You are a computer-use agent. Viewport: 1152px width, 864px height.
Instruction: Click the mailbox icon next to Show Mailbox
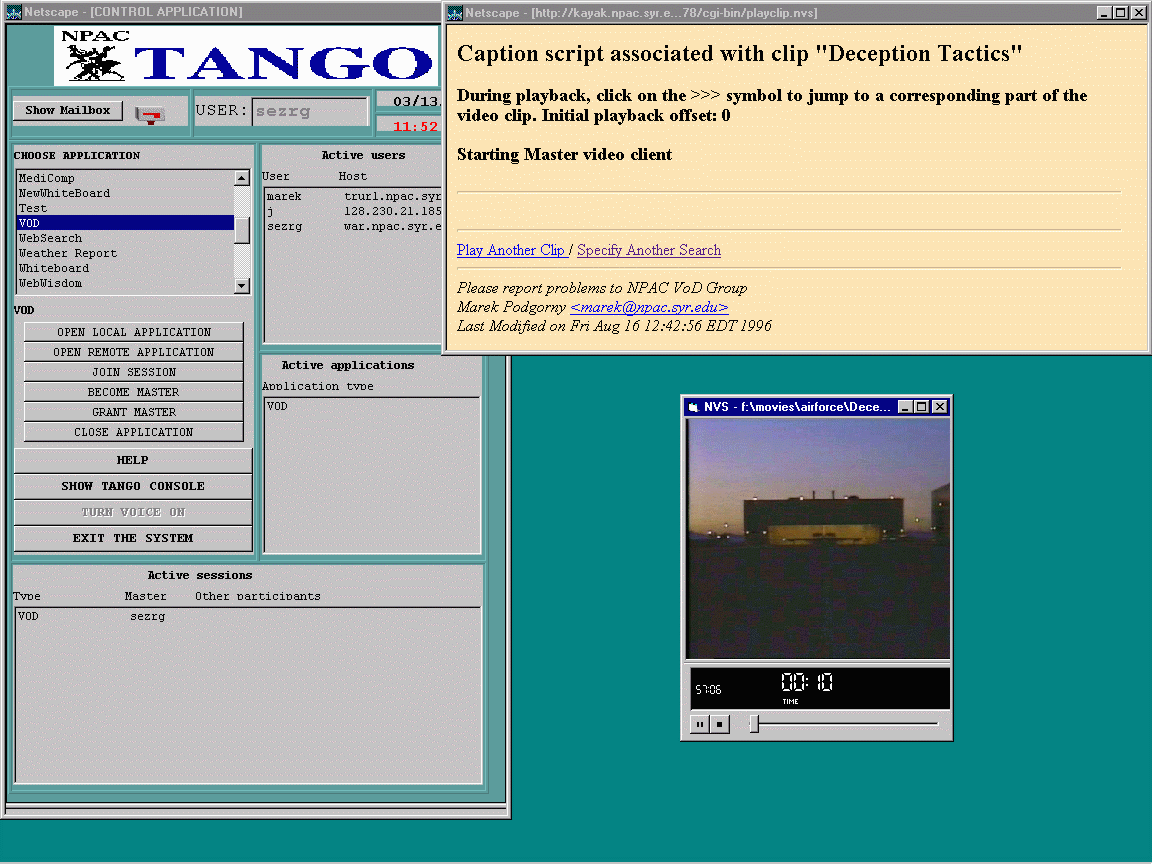150,114
